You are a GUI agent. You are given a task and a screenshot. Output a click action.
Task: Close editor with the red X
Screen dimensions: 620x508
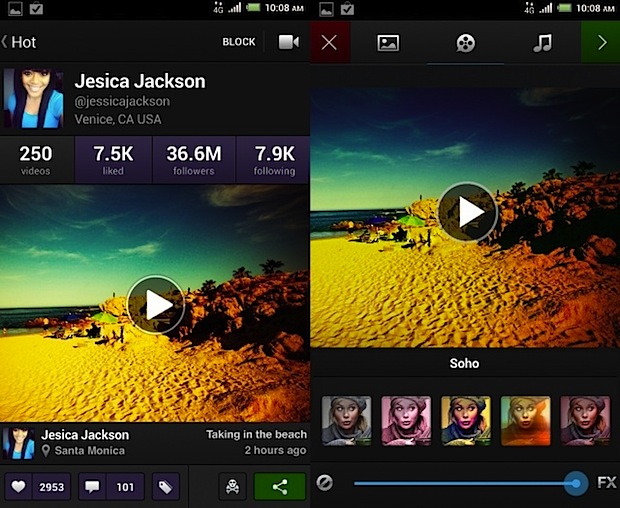[329, 43]
